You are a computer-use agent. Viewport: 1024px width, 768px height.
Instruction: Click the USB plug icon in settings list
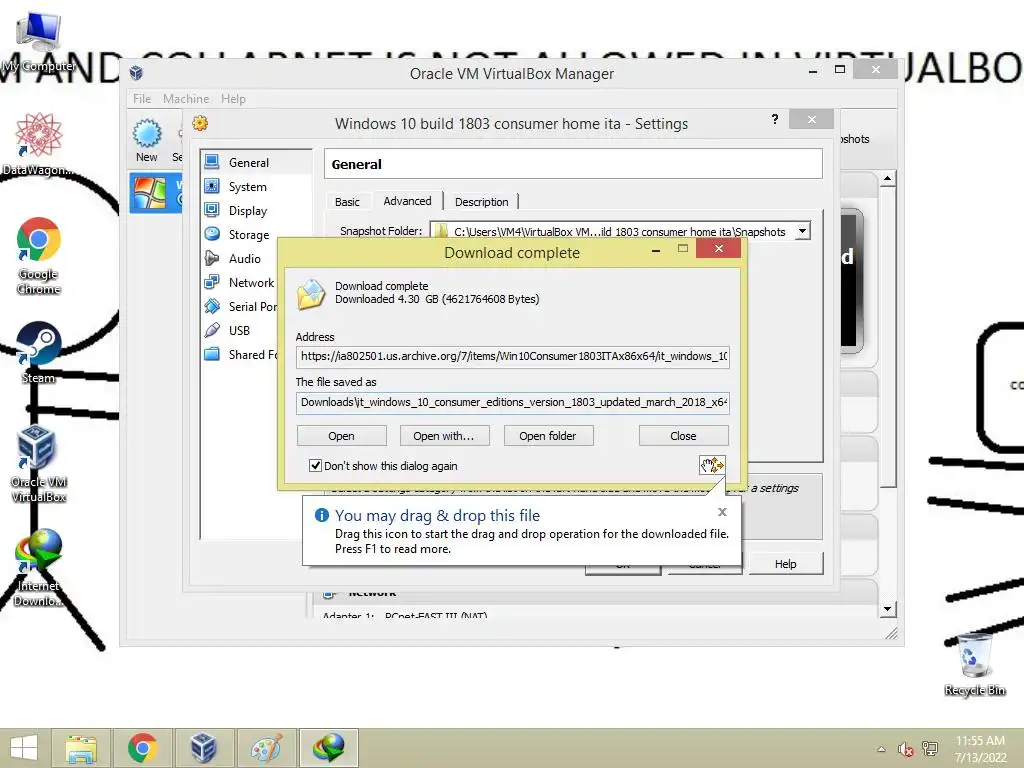(x=212, y=330)
